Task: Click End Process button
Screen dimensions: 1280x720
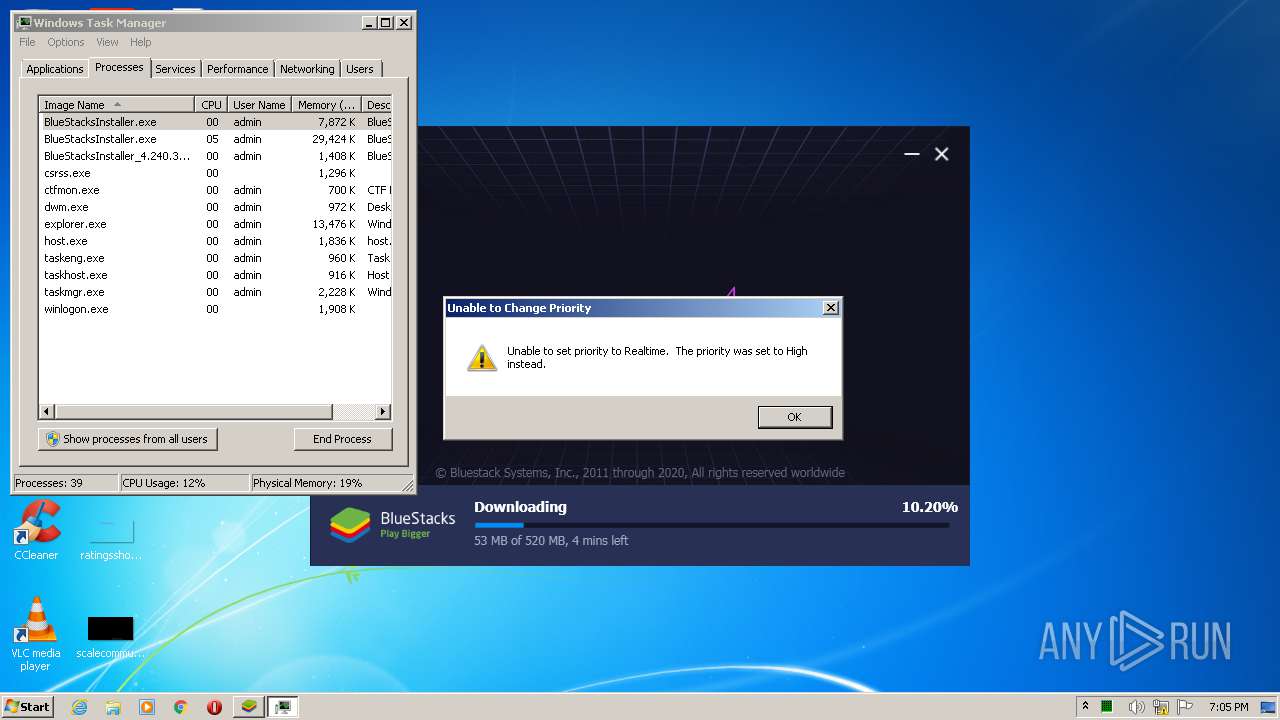Action: (x=343, y=439)
